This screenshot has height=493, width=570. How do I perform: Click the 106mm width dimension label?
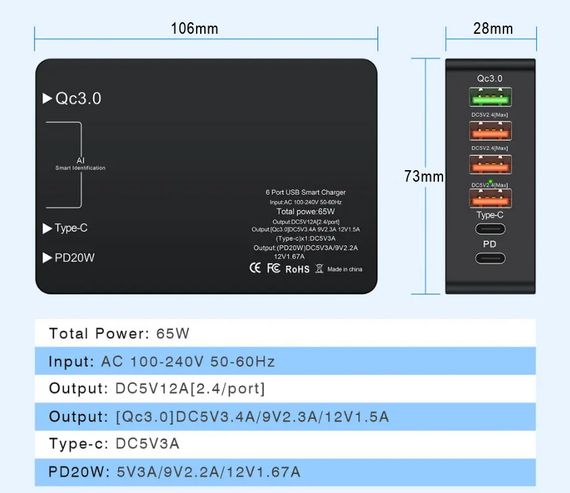(x=194, y=29)
